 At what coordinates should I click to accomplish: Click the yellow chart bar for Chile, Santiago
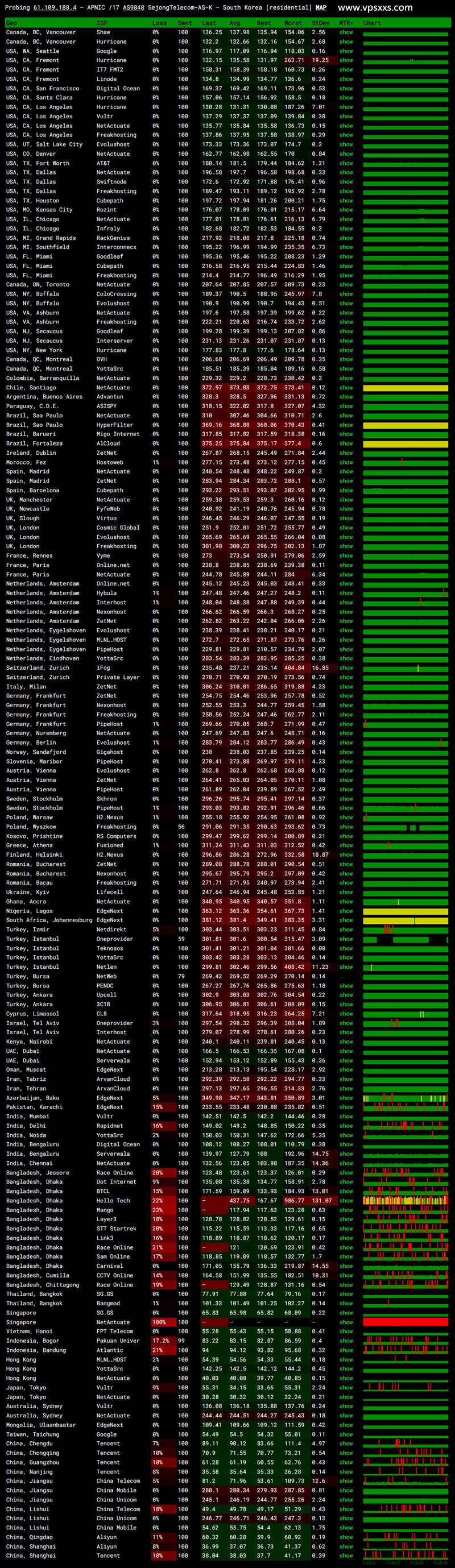coord(406,387)
